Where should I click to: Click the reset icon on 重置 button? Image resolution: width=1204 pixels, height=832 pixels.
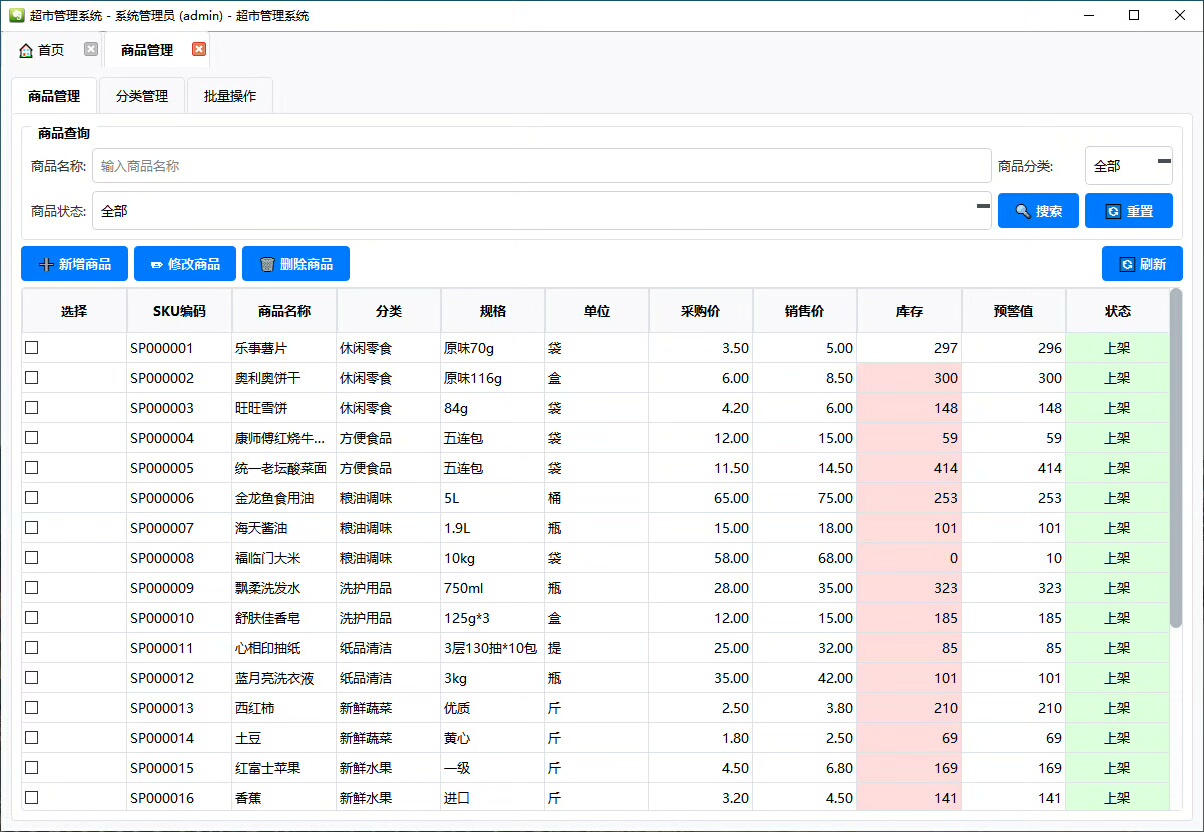(x=1112, y=211)
